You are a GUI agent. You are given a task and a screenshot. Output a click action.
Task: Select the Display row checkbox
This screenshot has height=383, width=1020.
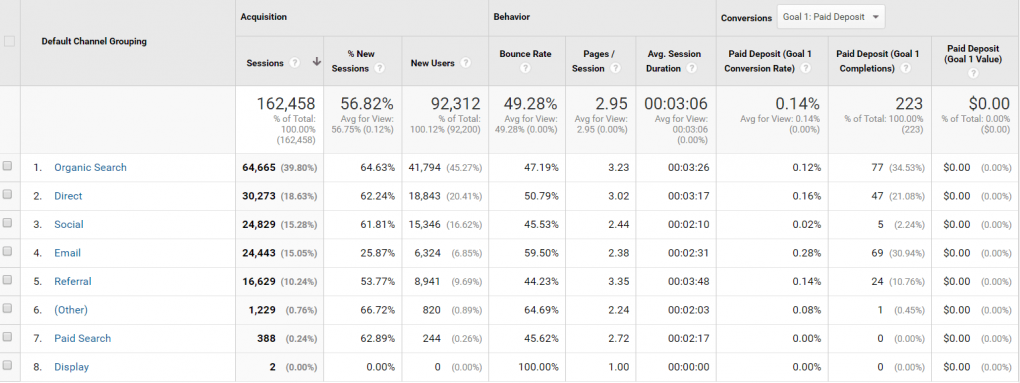pyautogui.click(x=8, y=365)
